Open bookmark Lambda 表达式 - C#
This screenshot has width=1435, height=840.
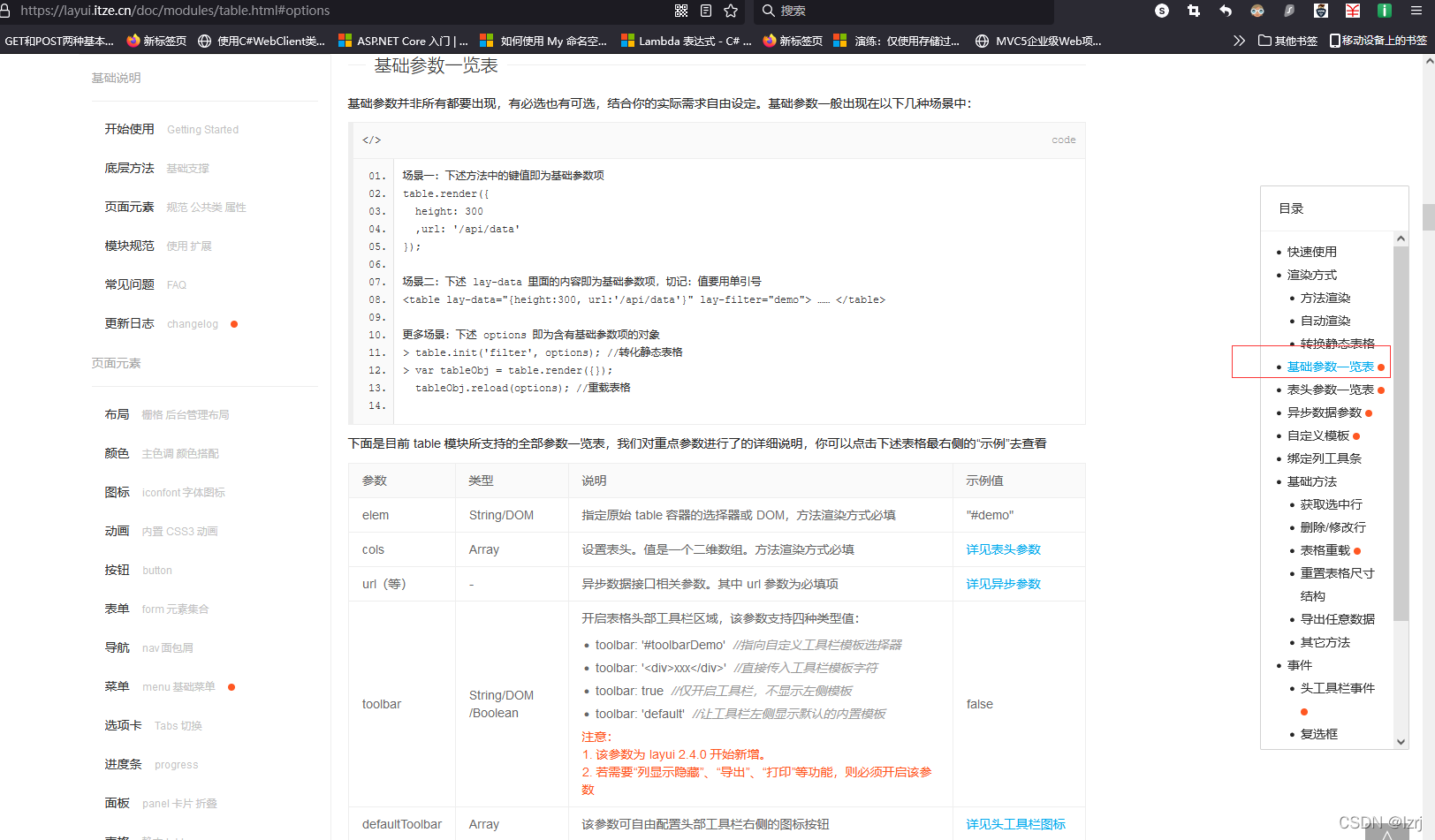(687, 41)
